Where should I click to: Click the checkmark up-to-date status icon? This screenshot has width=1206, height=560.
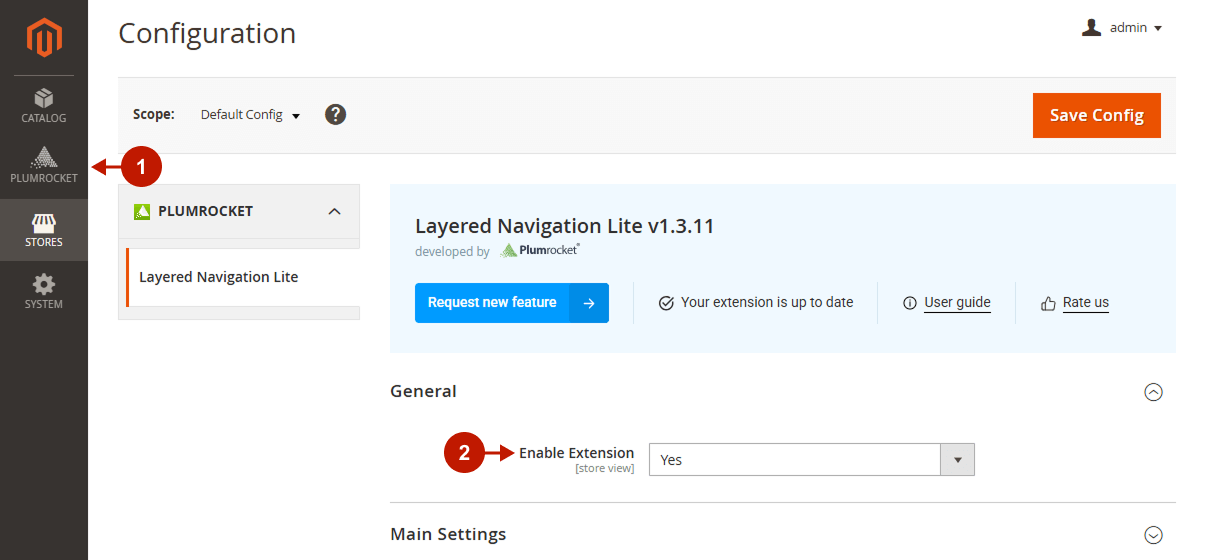tap(666, 303)
